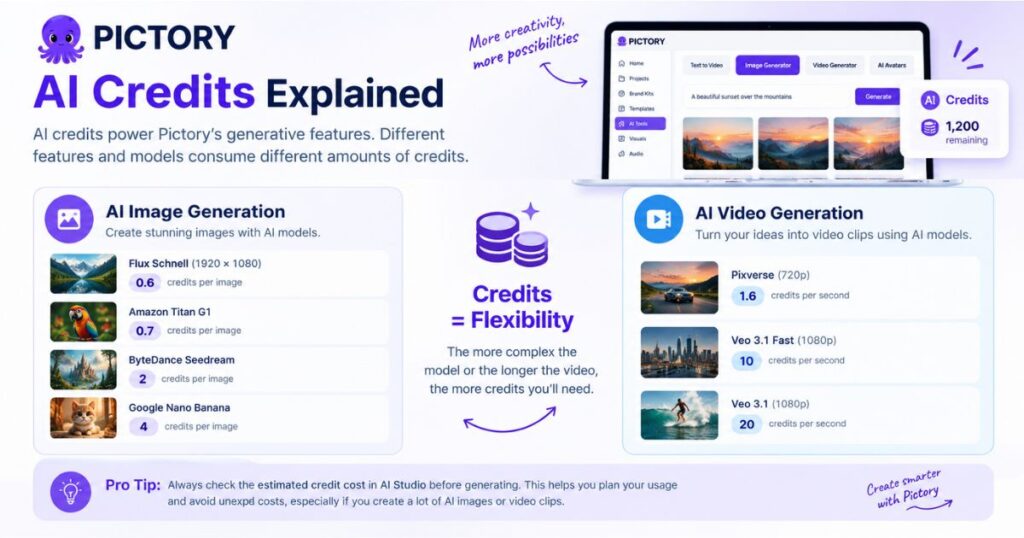Click the Home label in laptop sidebar
The width and height of the screenshot is (1024, 538).
pyautogui.click(x=637, y=63)
